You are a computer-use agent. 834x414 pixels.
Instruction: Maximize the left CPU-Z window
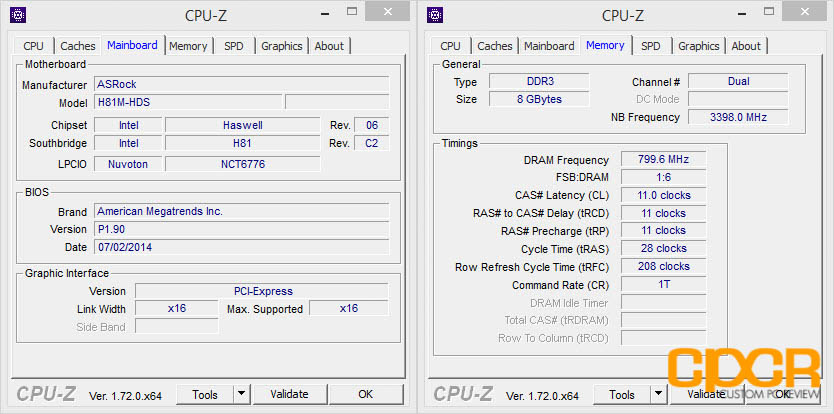(x=352, y=11)
